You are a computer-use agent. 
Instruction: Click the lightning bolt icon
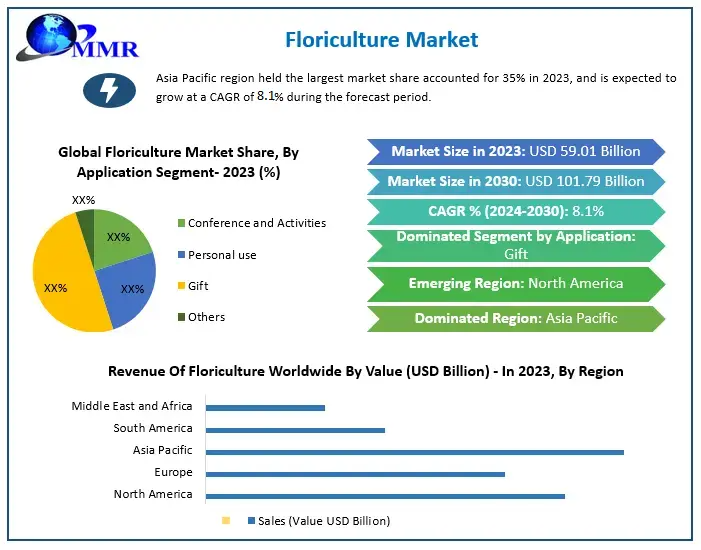tap(109, 90)
